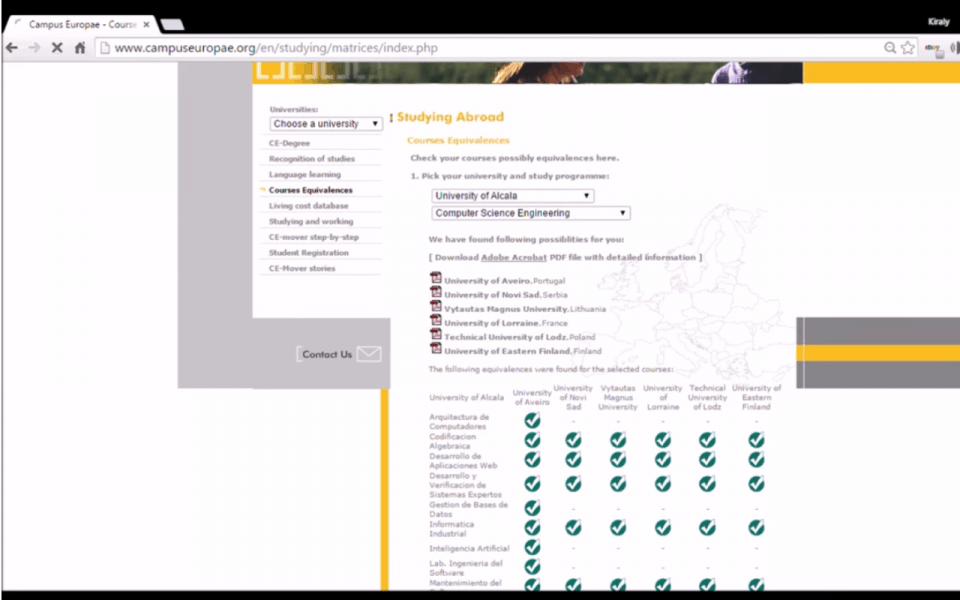Click Eastern Finland checkmark for Informatica Industrial
The image size is (960, 600).
click(756, 527)
